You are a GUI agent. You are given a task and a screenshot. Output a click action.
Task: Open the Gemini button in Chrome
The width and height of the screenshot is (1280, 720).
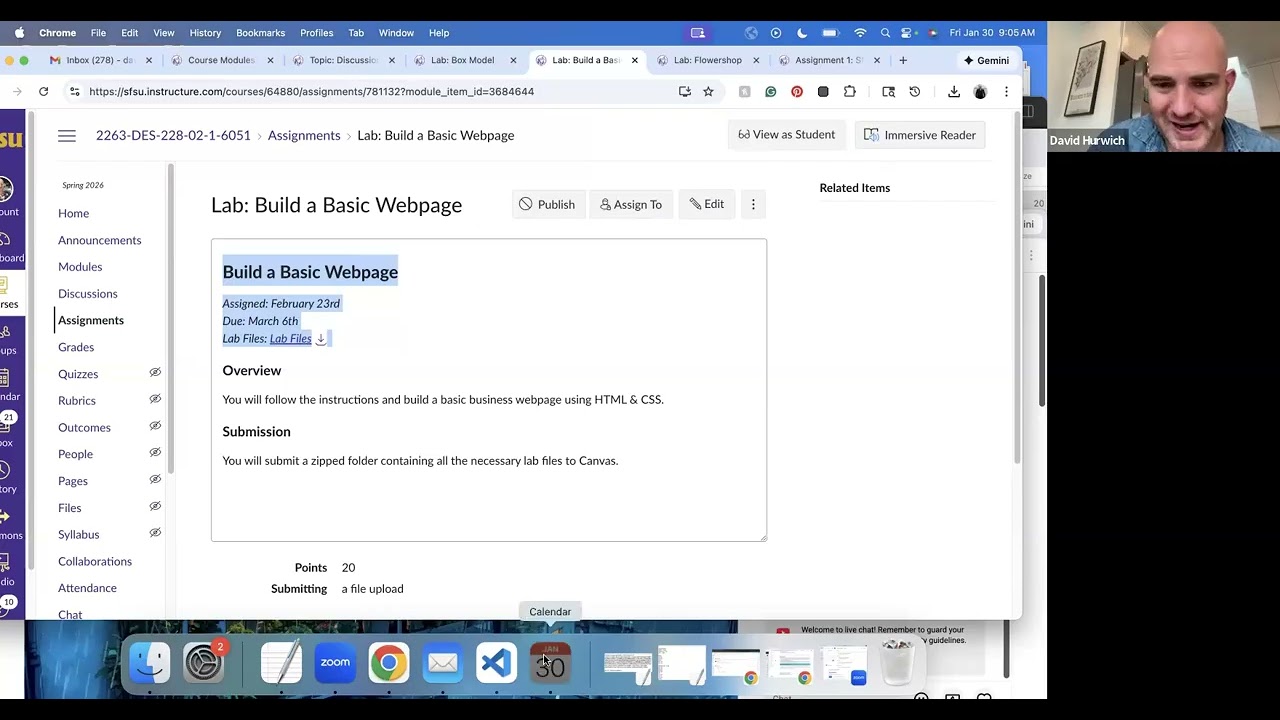986,60
